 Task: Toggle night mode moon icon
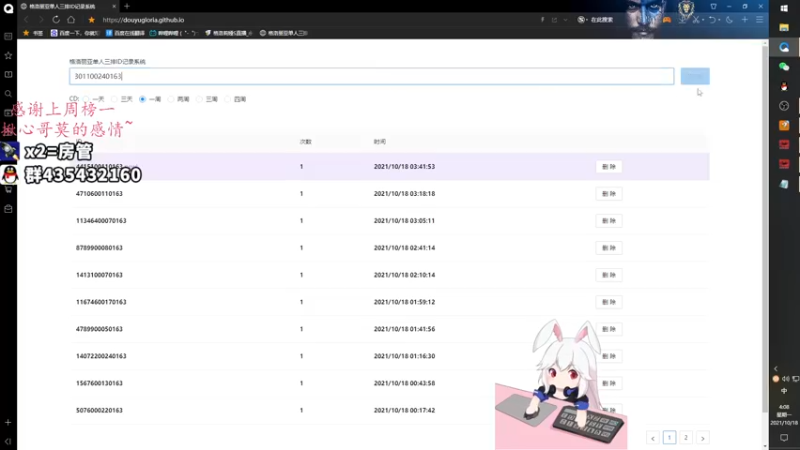[730, 20]
